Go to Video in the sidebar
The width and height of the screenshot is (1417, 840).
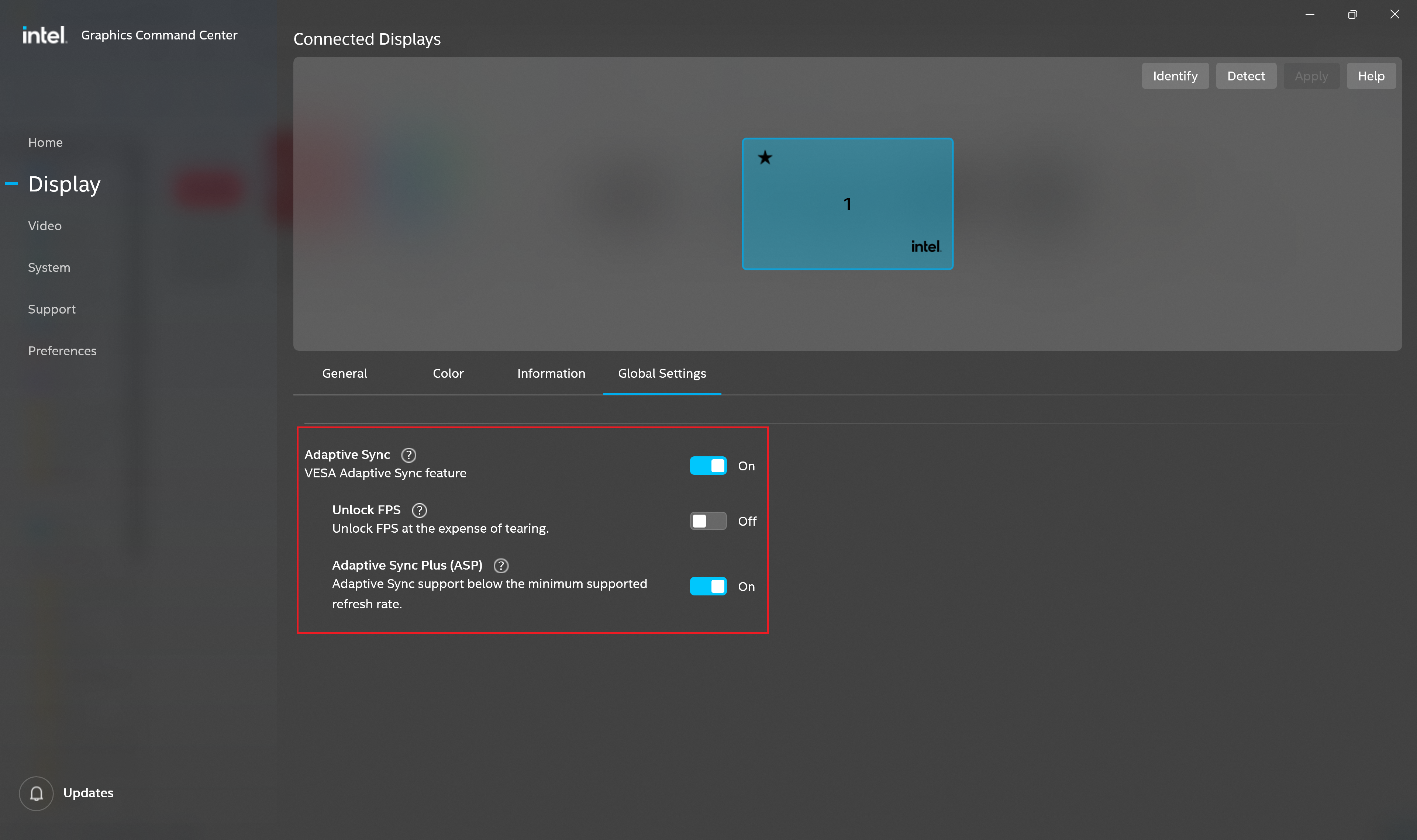(x=45, y=226)
